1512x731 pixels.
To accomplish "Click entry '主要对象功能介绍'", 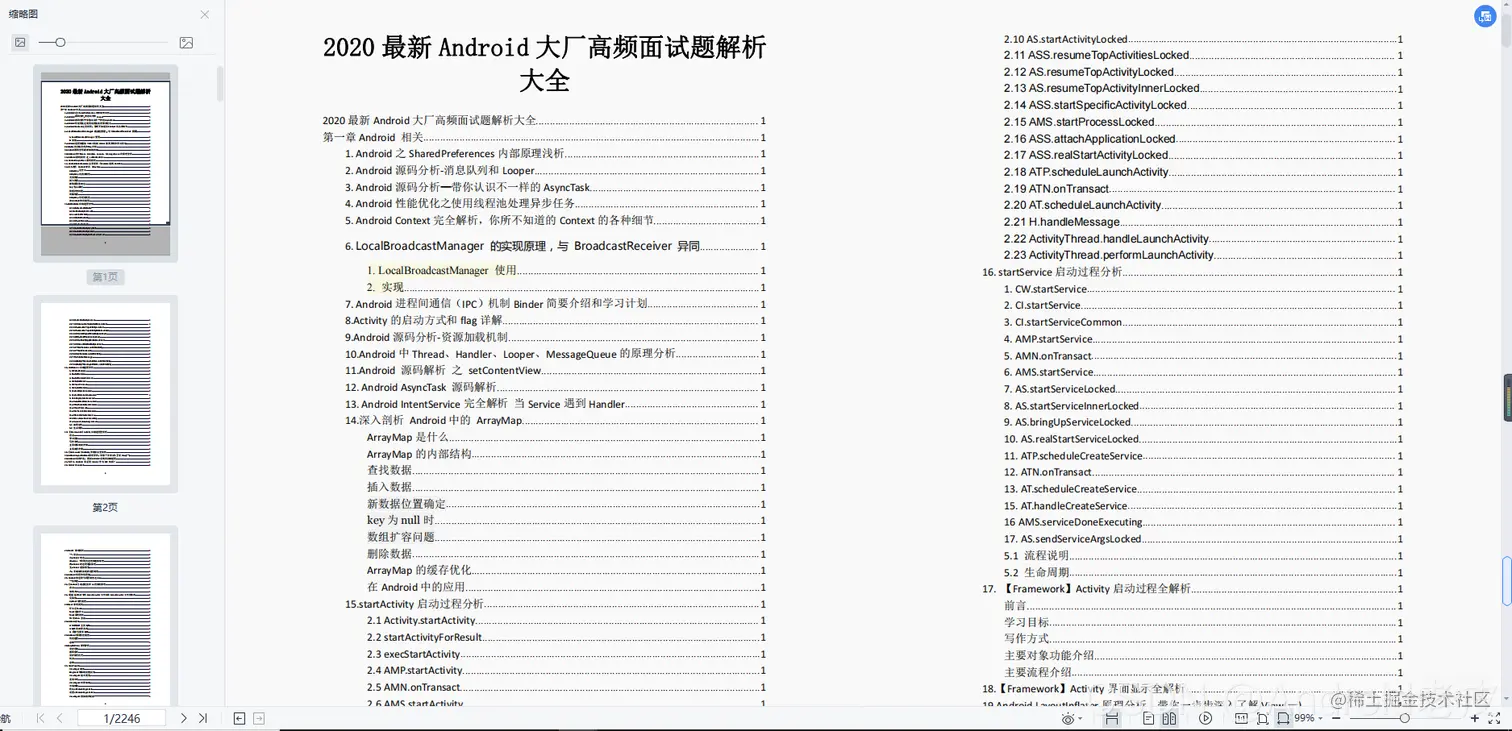I will (1049, 656).
